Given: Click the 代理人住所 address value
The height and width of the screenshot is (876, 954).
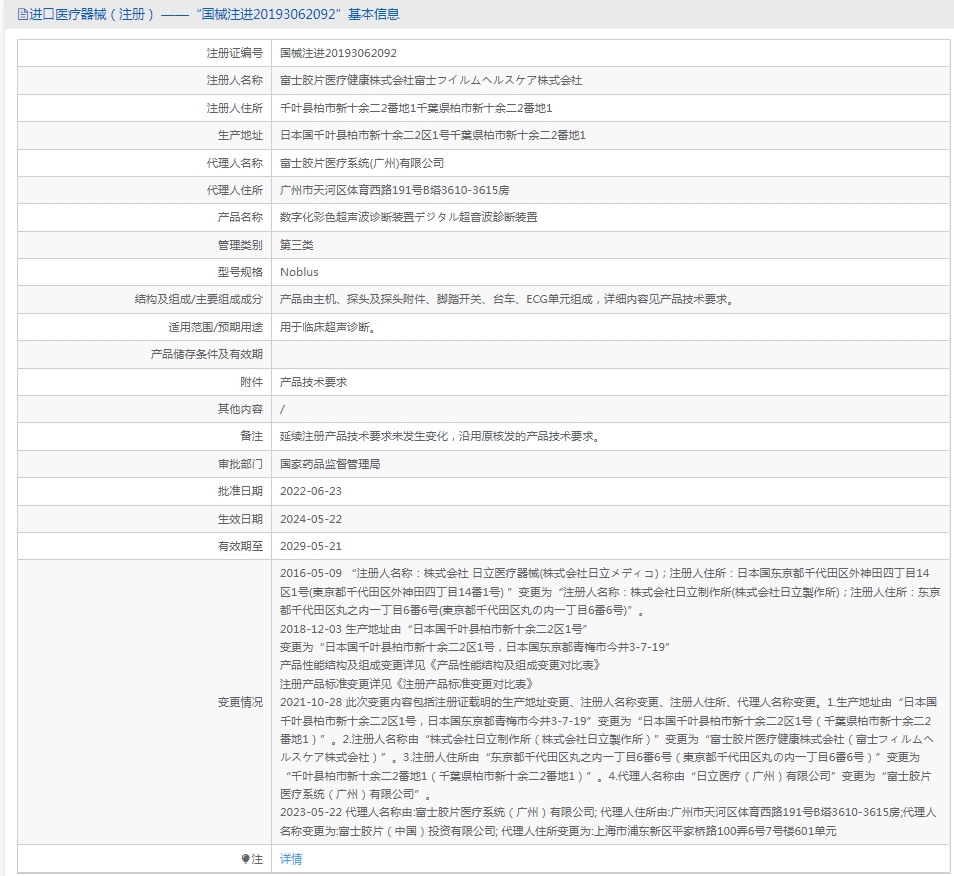Looking at the screenshot, I should click(394, 190).
